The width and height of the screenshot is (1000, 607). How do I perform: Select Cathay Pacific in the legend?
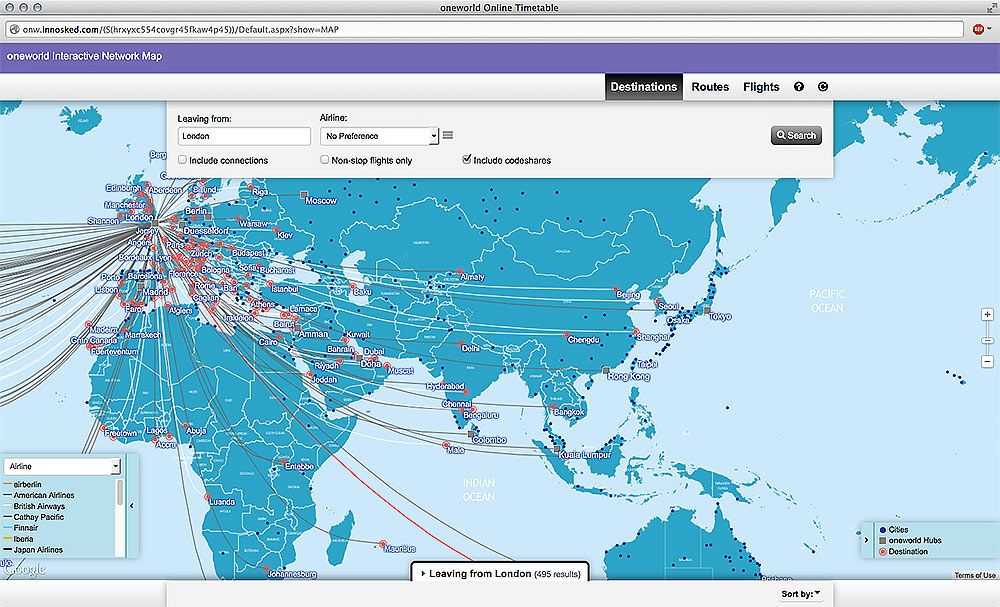(x=39, y=517)
